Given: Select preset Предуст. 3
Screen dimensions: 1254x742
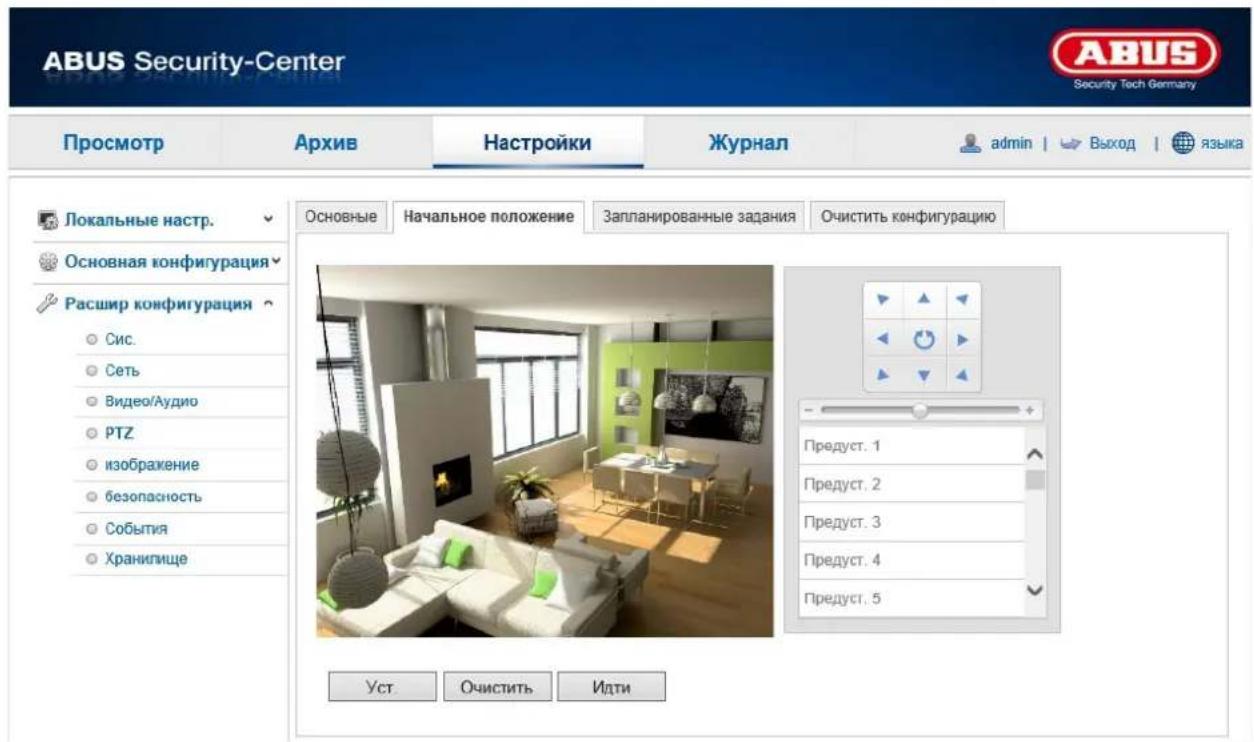Looking at the screenshot, I should [911, 522].
